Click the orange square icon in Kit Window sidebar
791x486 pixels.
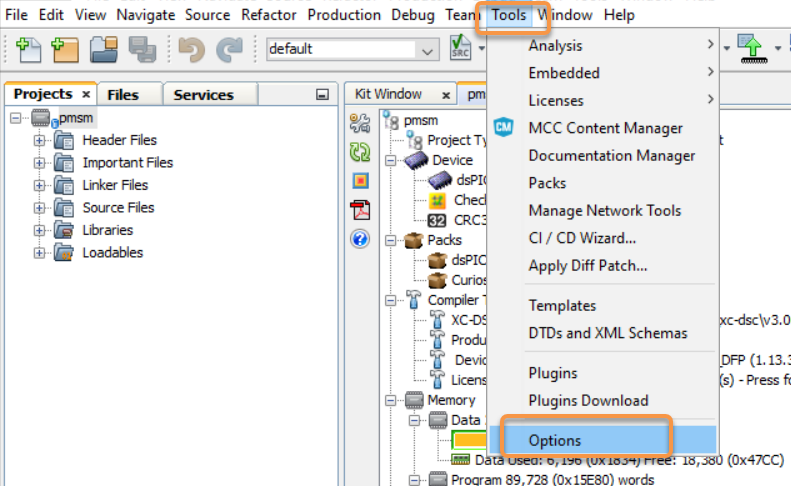click(x=360, y=180)
